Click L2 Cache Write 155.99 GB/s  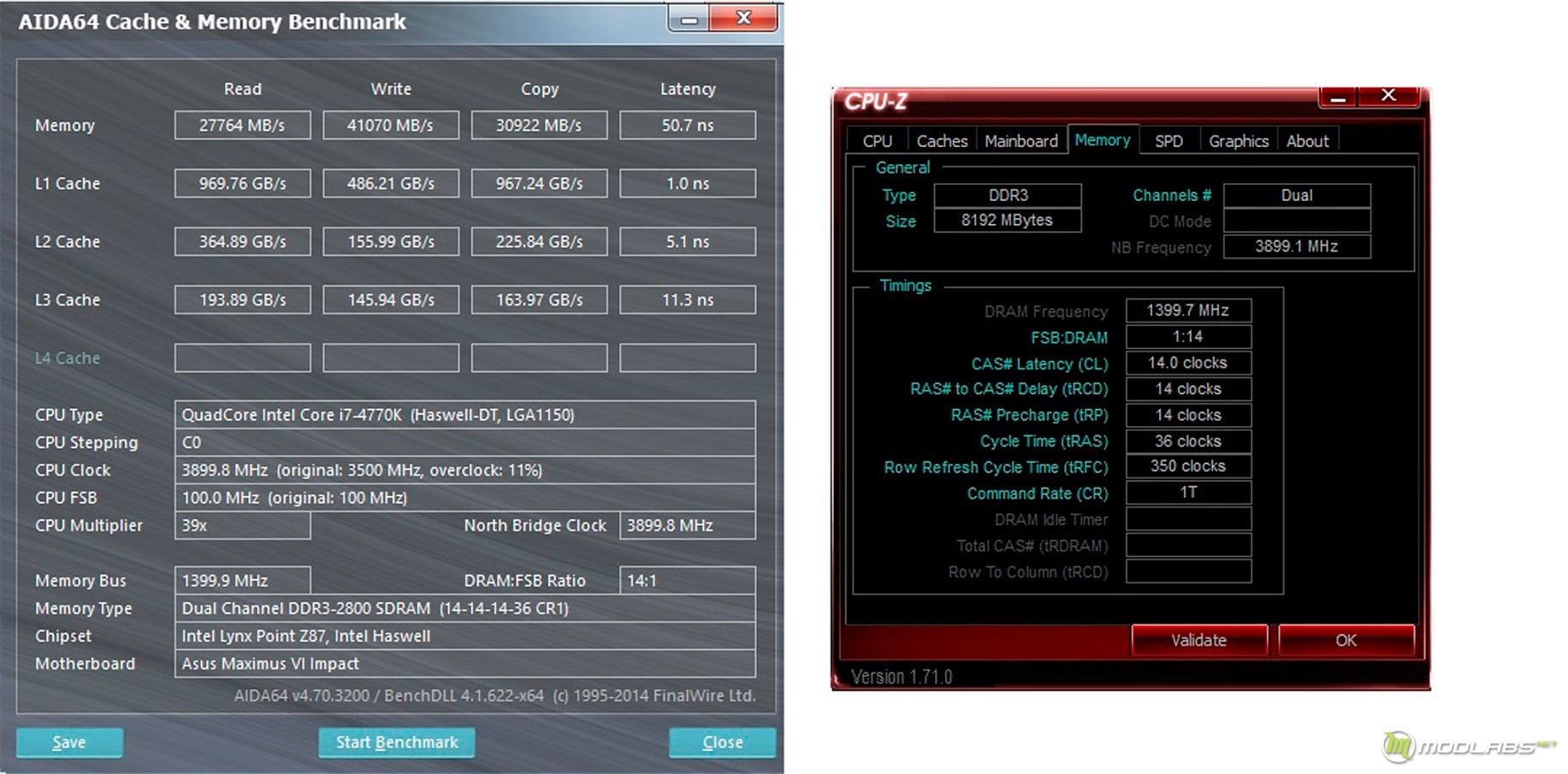pos(391,241)
